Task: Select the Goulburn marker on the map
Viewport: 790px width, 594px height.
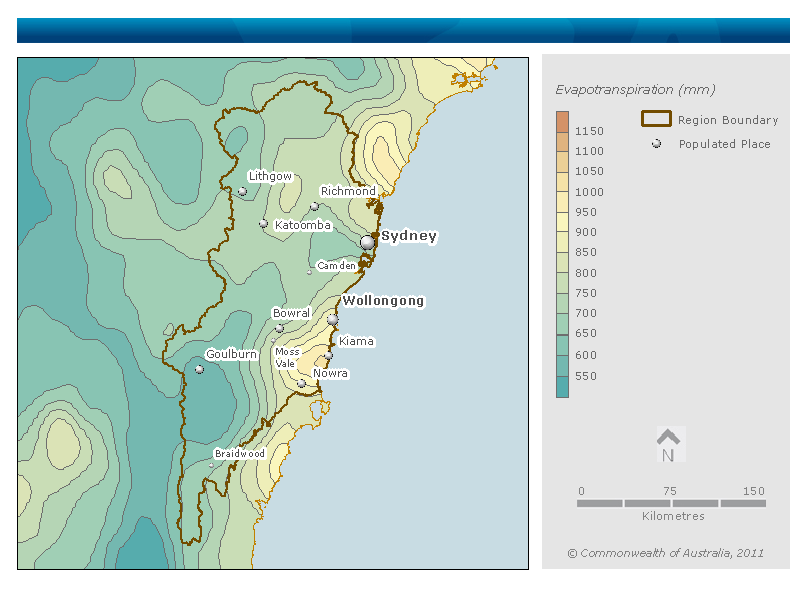Action: pos(199,369)
